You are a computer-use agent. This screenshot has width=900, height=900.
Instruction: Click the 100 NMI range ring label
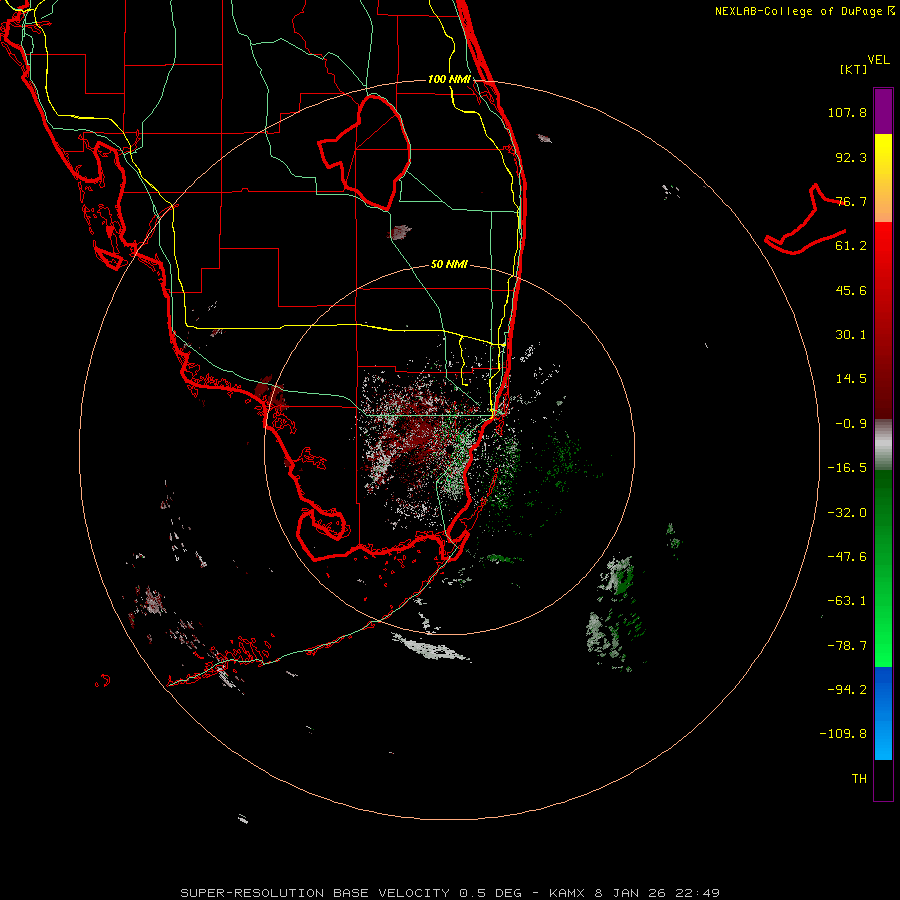point(449,79)
